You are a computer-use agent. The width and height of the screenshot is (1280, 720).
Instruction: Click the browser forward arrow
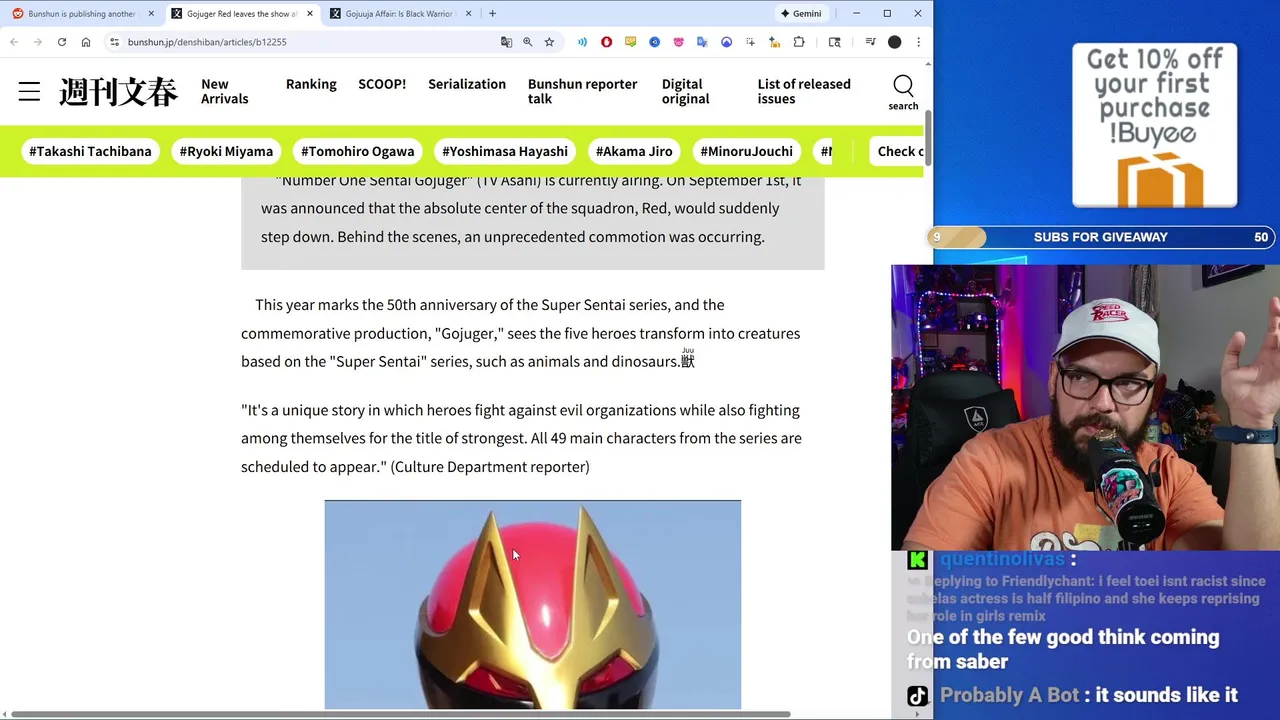click(x=38, y=42)
